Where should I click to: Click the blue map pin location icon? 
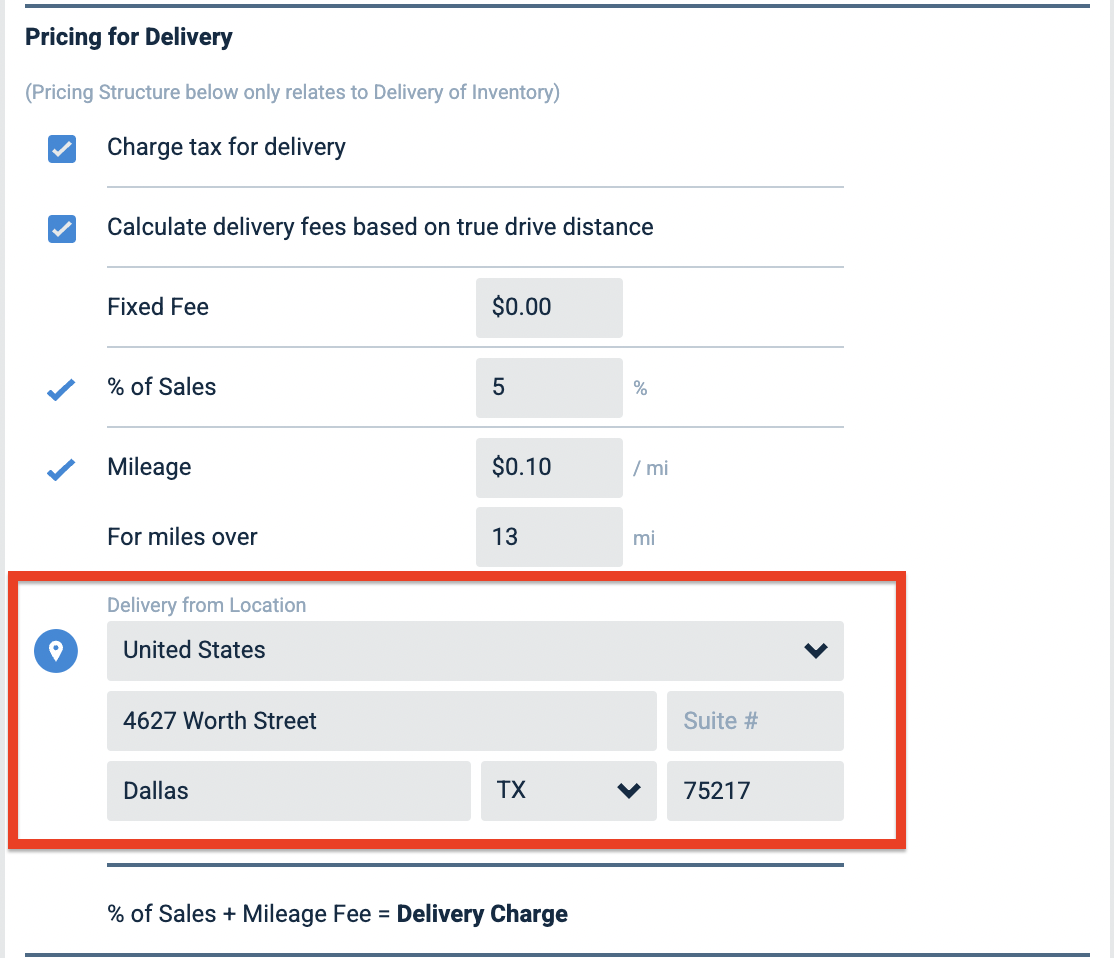tap(56, 651)
